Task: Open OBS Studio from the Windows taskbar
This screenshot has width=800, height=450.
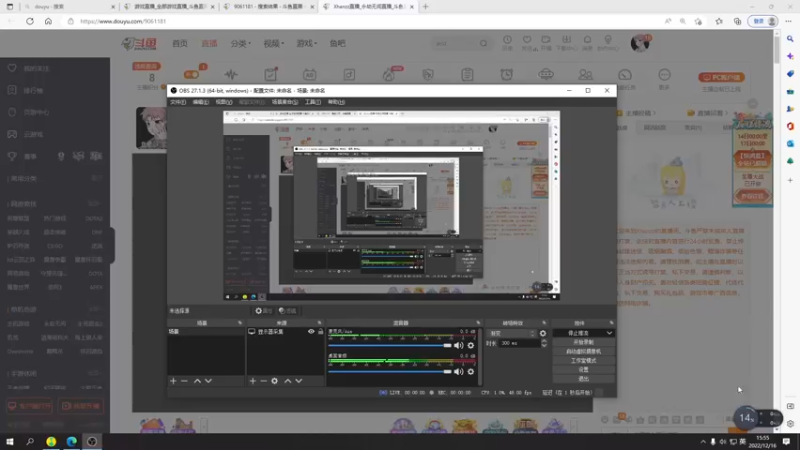Action: [92, 441]
